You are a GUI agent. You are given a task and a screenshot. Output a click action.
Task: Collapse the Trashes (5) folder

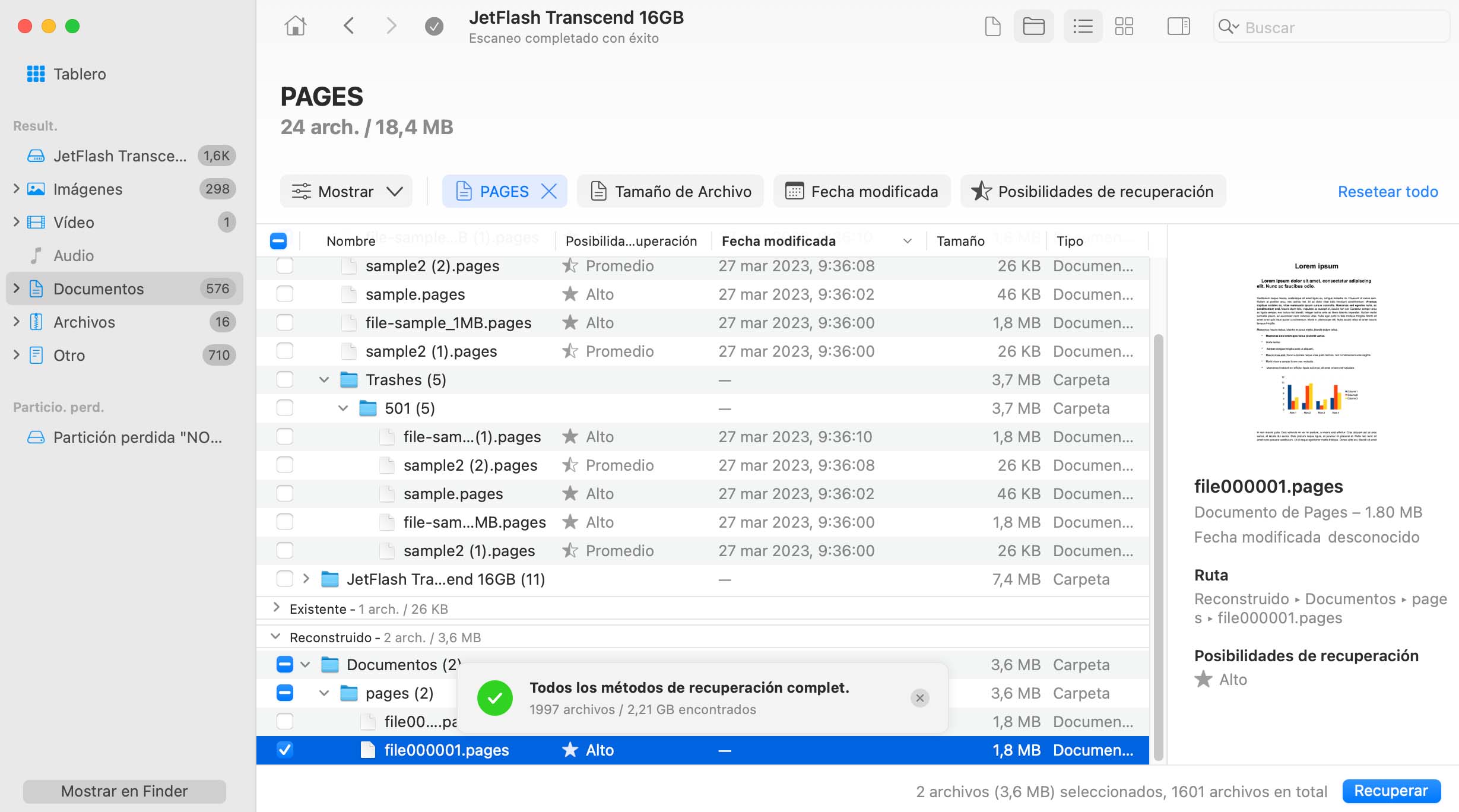[x=324, y=380]
